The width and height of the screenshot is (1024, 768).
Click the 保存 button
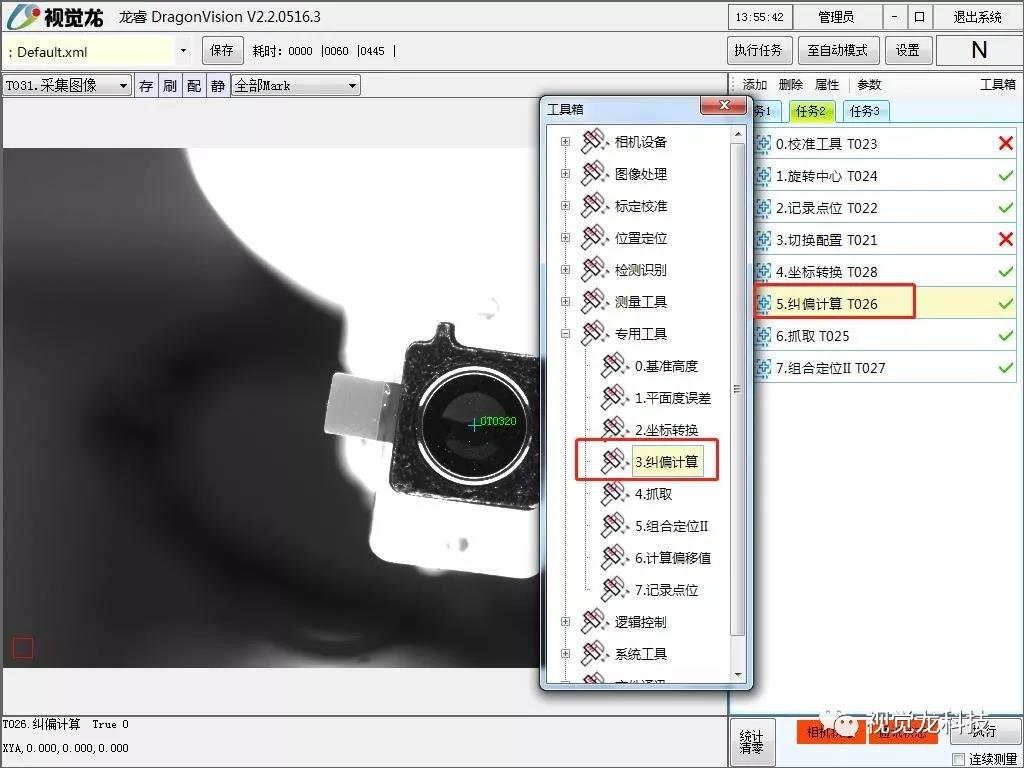(x=222, y=50)
